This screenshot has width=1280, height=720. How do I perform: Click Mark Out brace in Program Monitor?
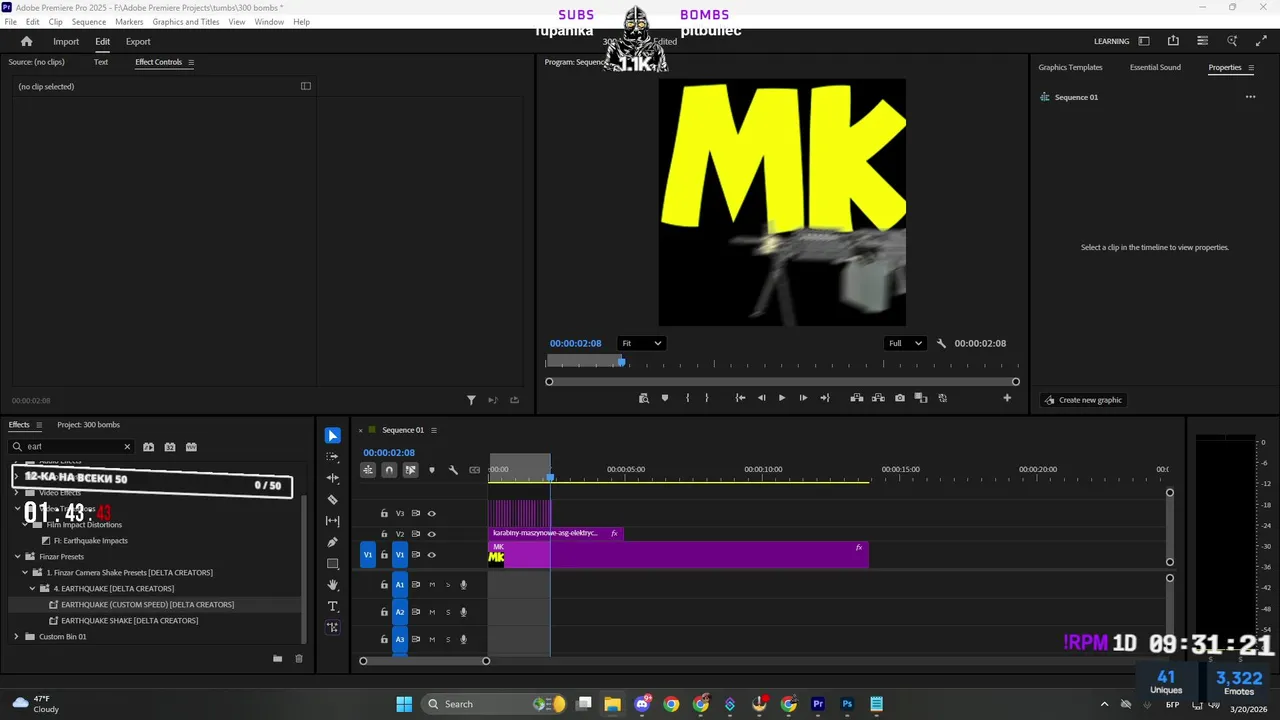[x=707, y=398]
